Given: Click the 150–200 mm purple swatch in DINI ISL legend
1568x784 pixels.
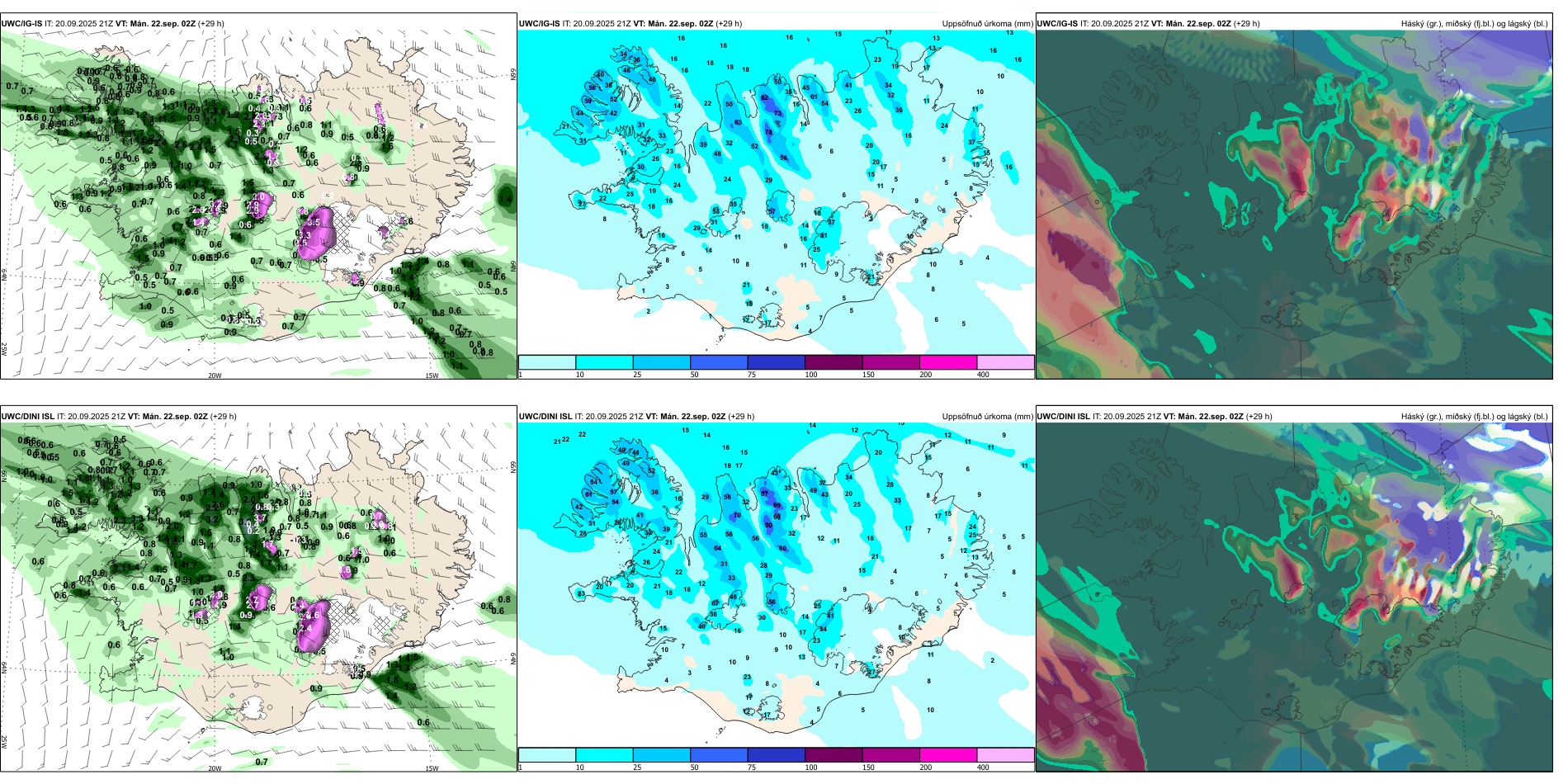Looking at the screenshot, I should pyautogui.click(x=891, y=755).
